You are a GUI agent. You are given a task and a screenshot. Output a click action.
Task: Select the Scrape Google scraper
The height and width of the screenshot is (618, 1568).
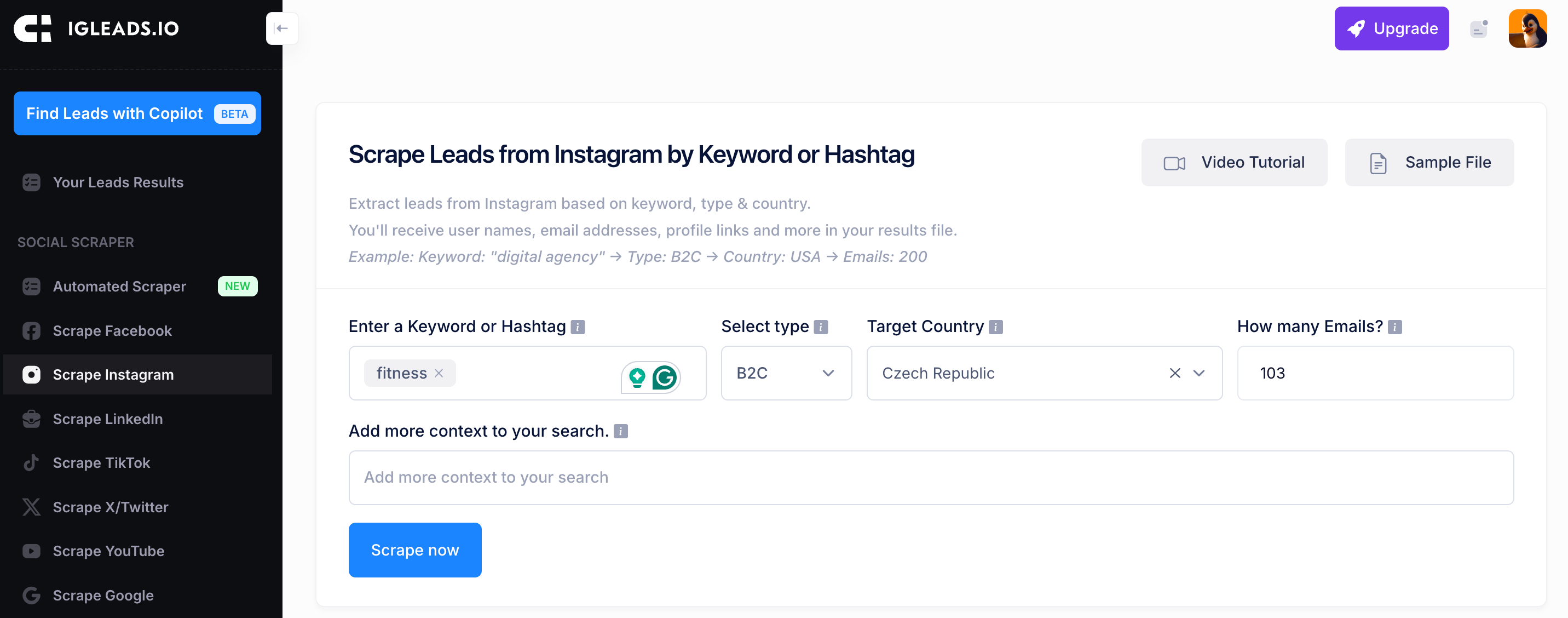click(x=102, y=595)
